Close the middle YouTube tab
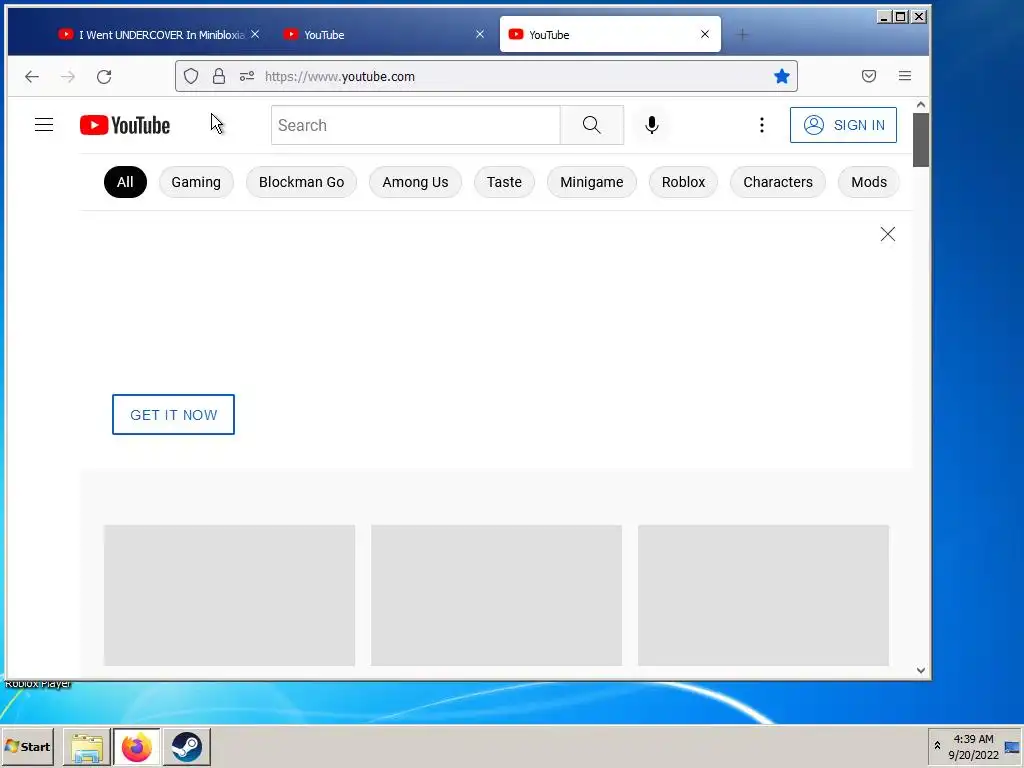 480,34
